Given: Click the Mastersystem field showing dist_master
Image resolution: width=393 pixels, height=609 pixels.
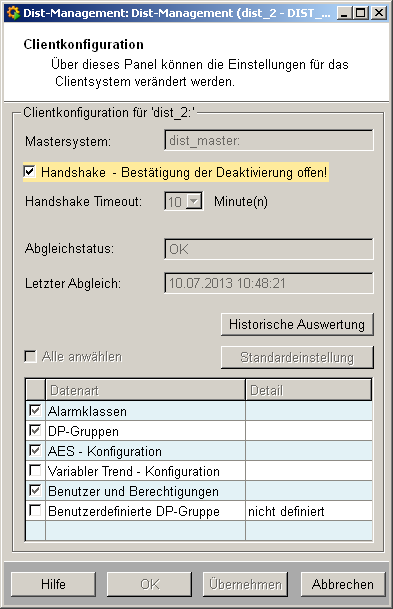Looking at the screenshot, I should [x=269, y=141].
